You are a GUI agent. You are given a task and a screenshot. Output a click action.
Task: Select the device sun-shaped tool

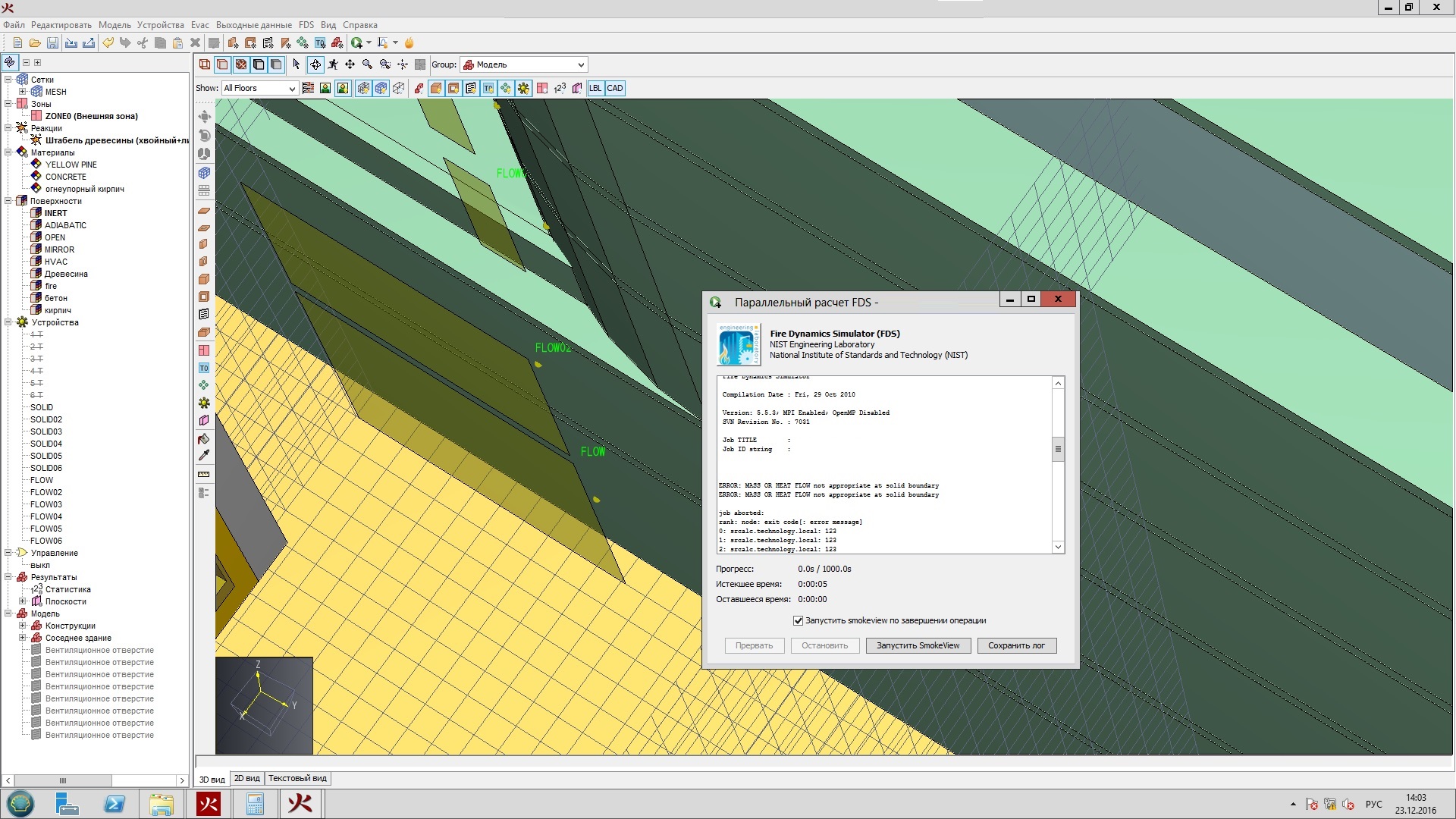[204, 403]
